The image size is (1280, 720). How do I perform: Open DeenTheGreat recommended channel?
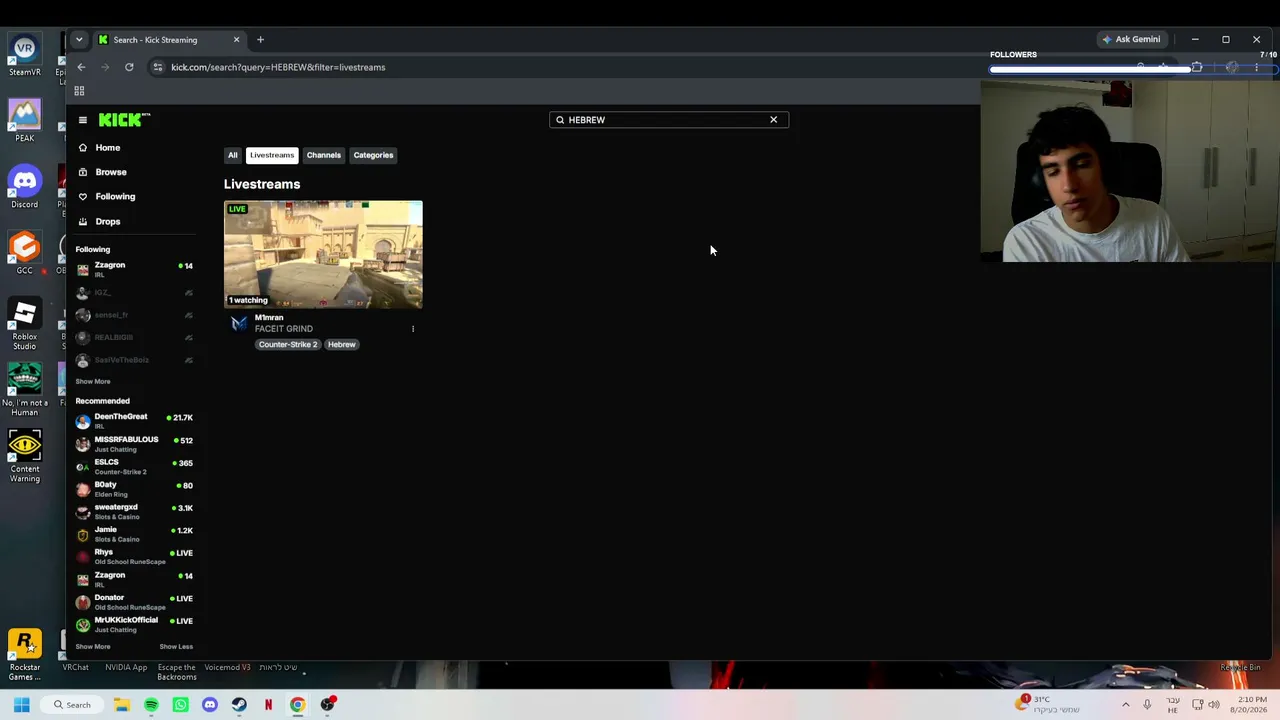(x=134, y=421)
